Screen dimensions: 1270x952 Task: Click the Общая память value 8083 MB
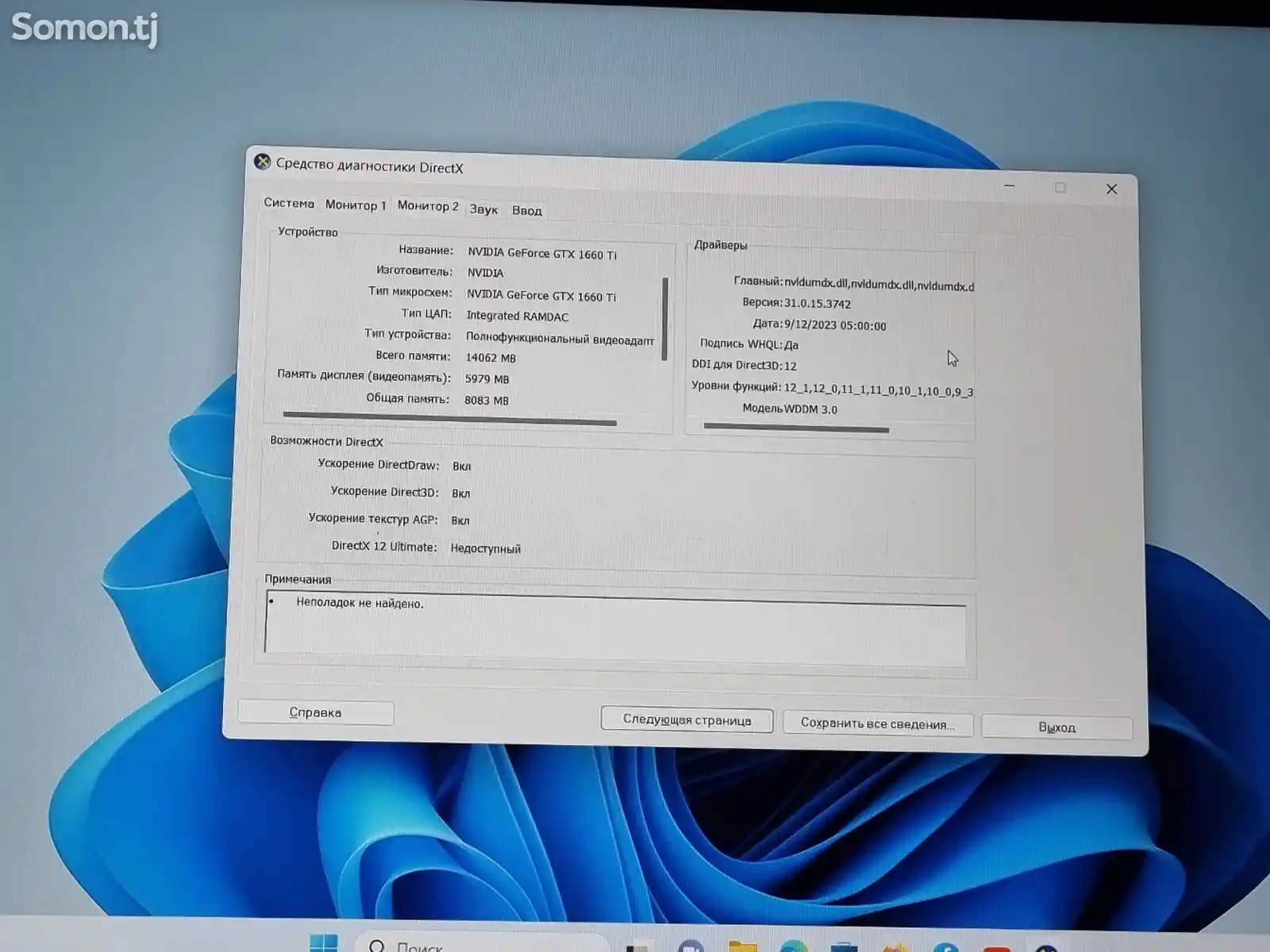(x=487, y=401)
